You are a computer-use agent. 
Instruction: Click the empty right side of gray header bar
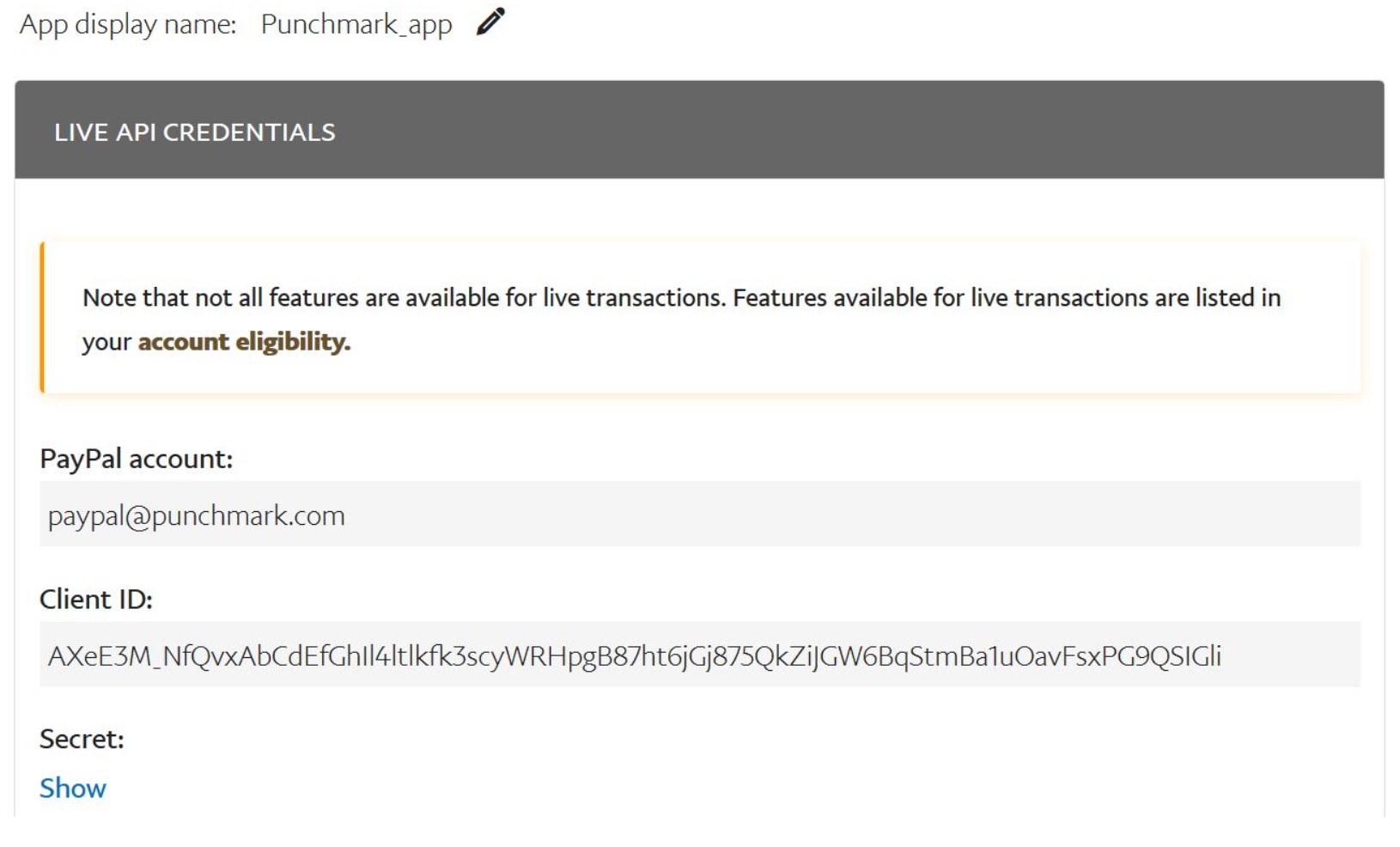[1031, 131]
